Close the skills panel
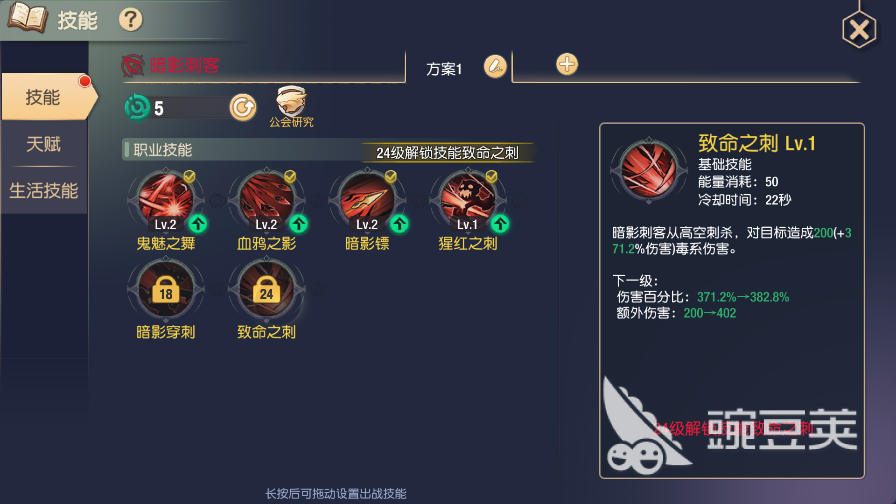Viewport: 896px width, 504px height. [x=859, y=30]
